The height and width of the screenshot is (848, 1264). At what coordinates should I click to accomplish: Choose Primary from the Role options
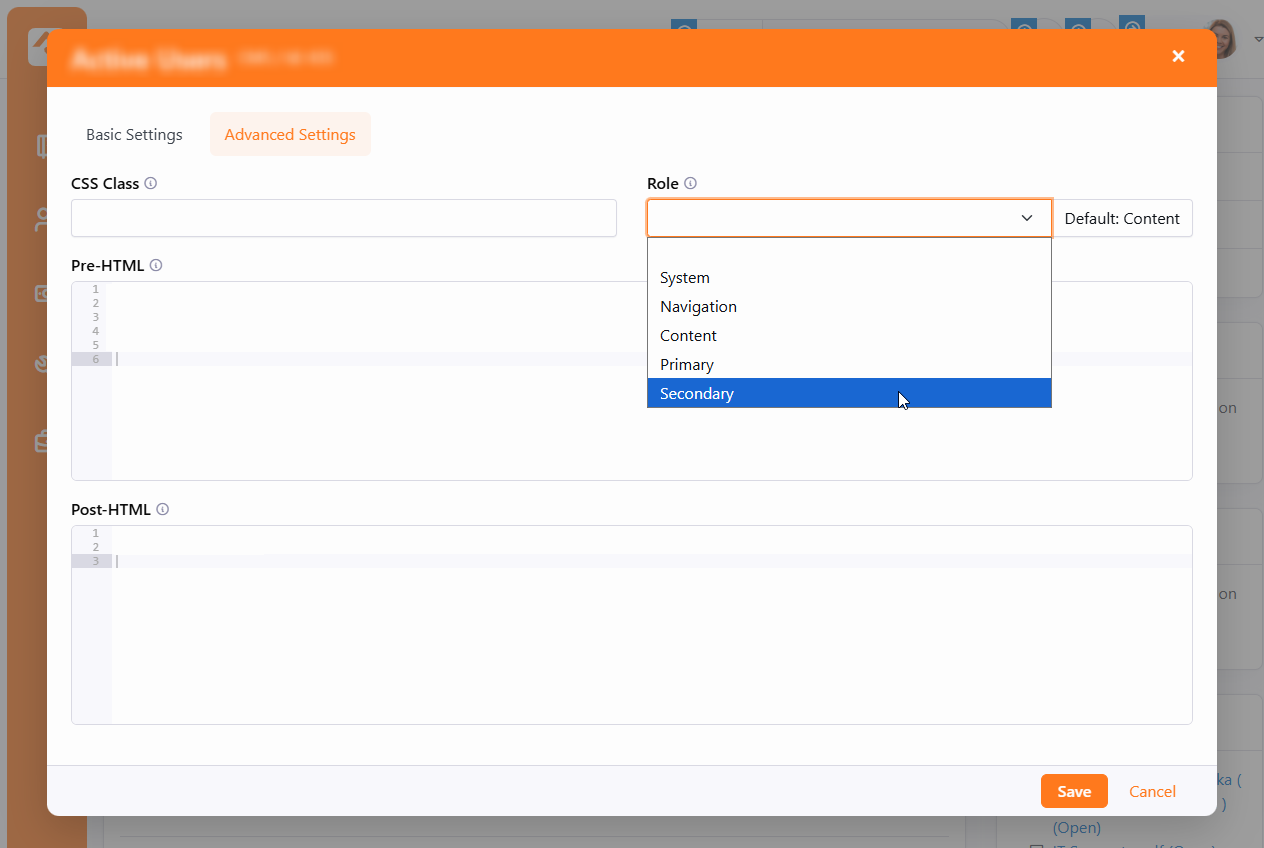[x=686, y=365]
